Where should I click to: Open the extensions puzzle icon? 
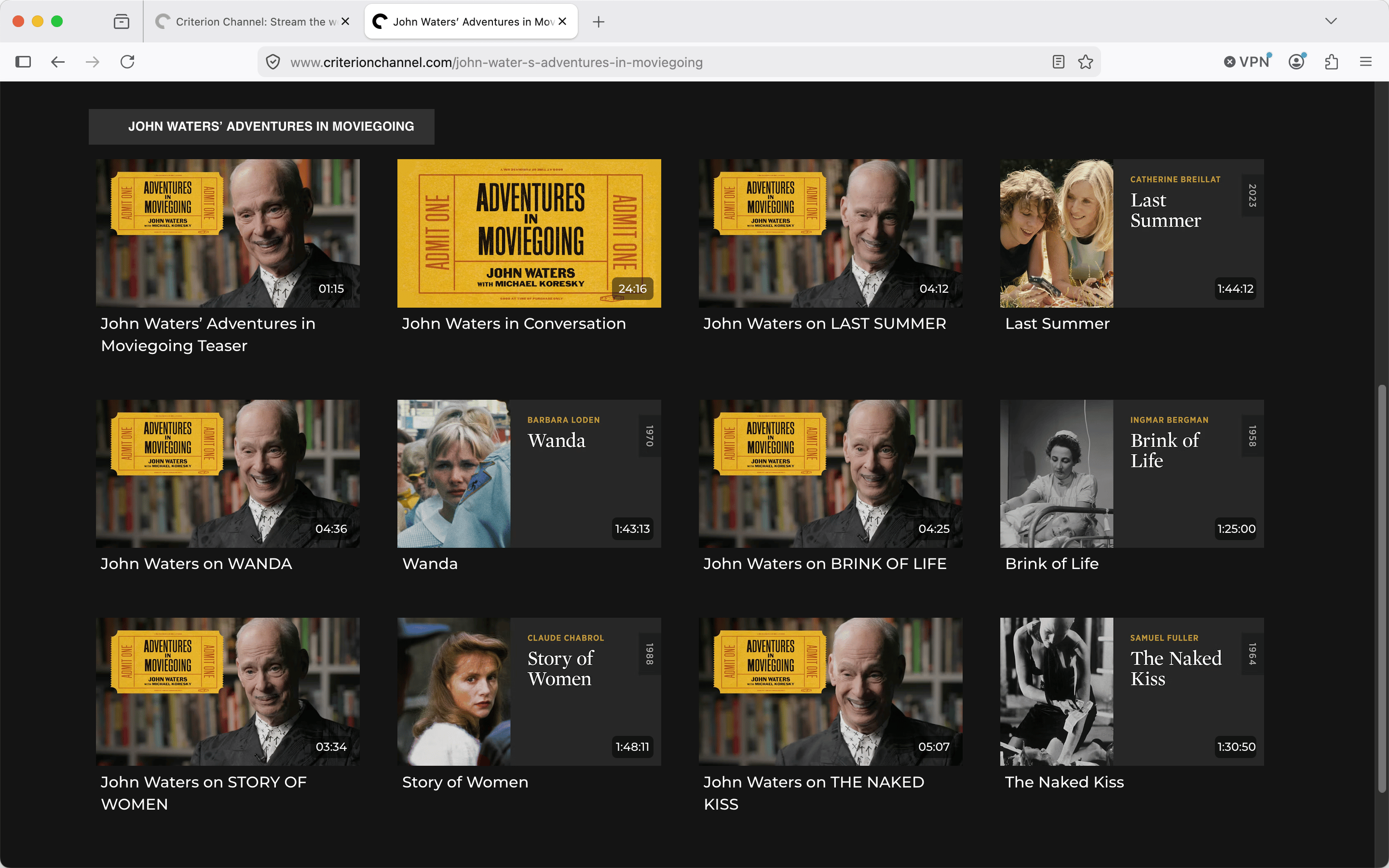1332,61
